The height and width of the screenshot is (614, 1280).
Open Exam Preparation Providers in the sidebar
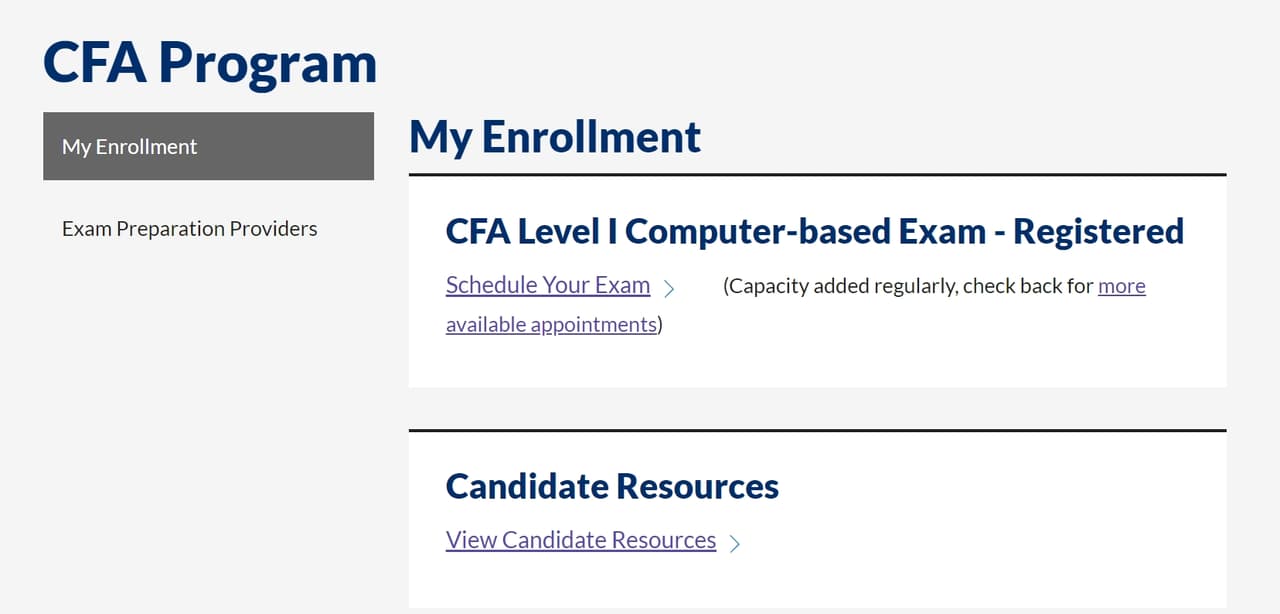189,228
